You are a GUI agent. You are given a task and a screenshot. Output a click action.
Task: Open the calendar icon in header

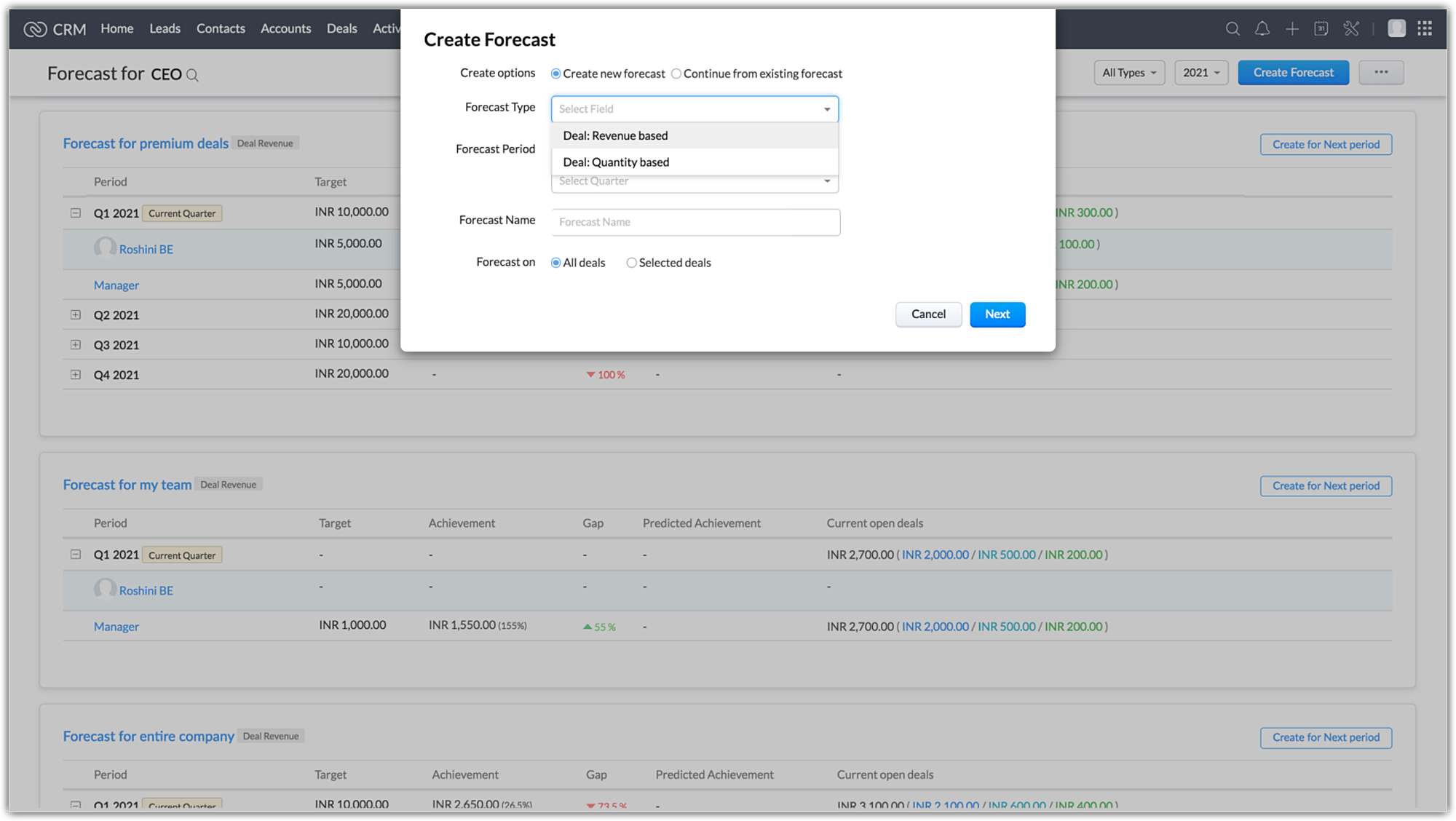[x=1321, y=28]
